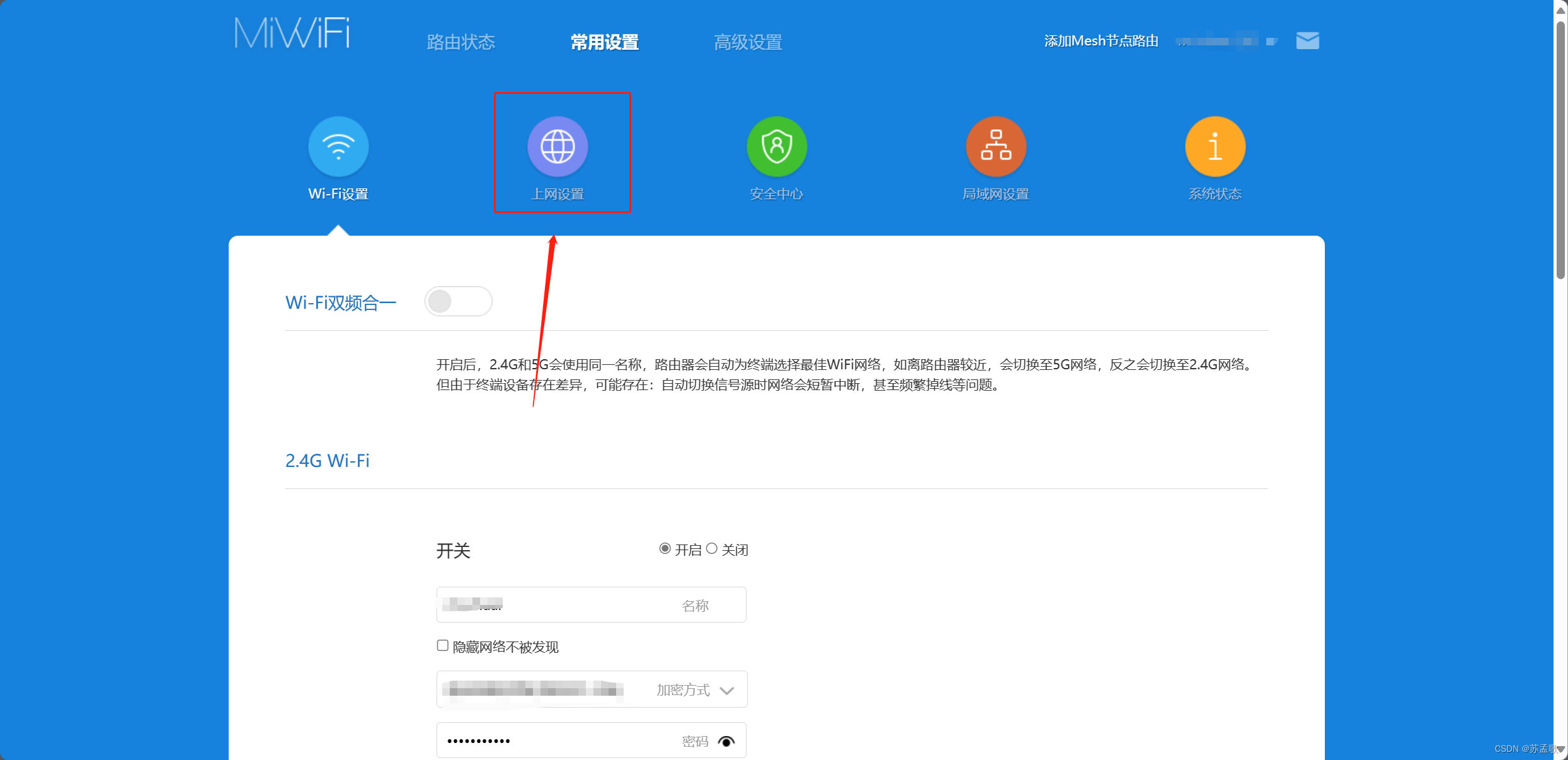This screenshot has width=1568, height=760.
Task: Select the 关闭 radio button
Action: (x=712, y=549)
